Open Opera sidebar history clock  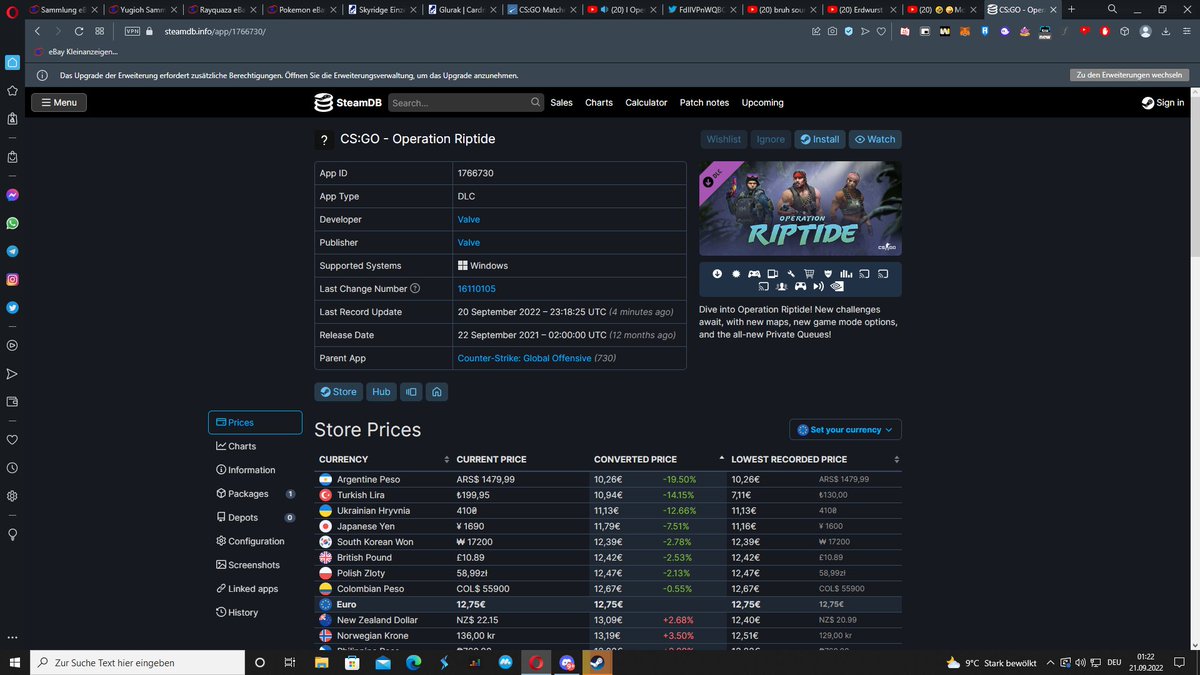(12, 468)
